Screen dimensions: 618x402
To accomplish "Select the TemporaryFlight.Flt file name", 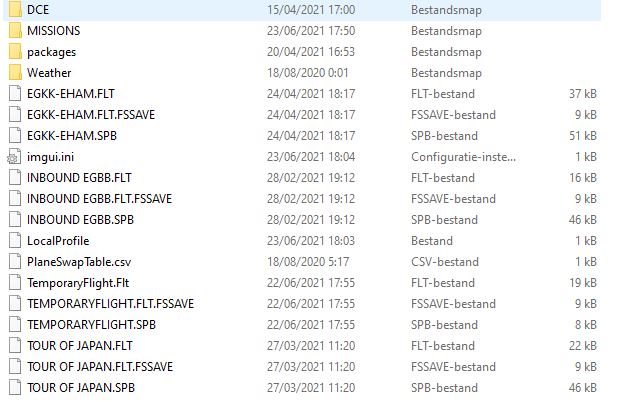I will click(x=78, y=282).
